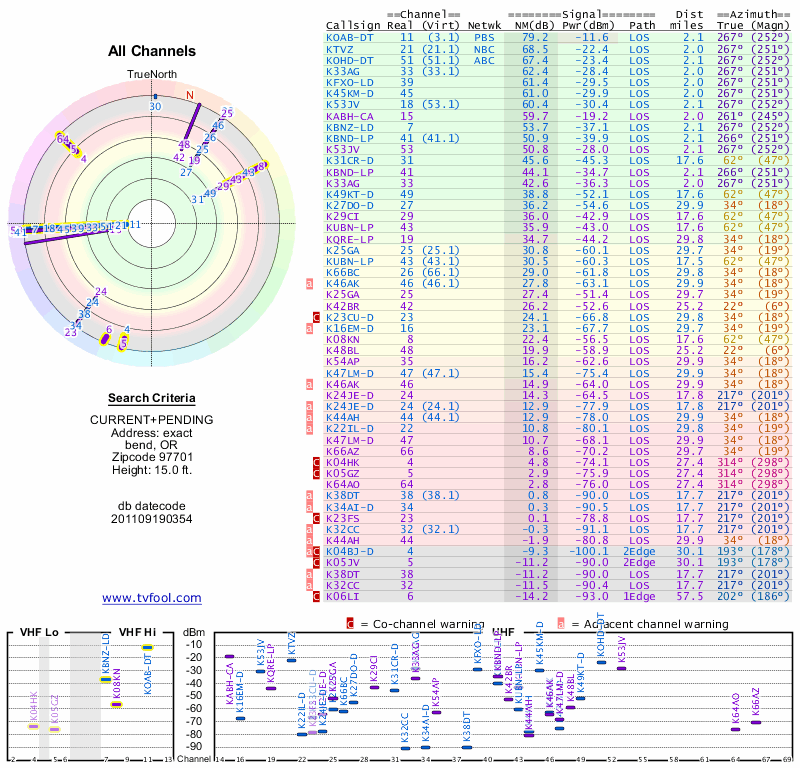Image resolution: width=800 pixels, height=768 pixels.
Task: Click the co-channel warning icon beside K23FS
Action: coord(316,518)
